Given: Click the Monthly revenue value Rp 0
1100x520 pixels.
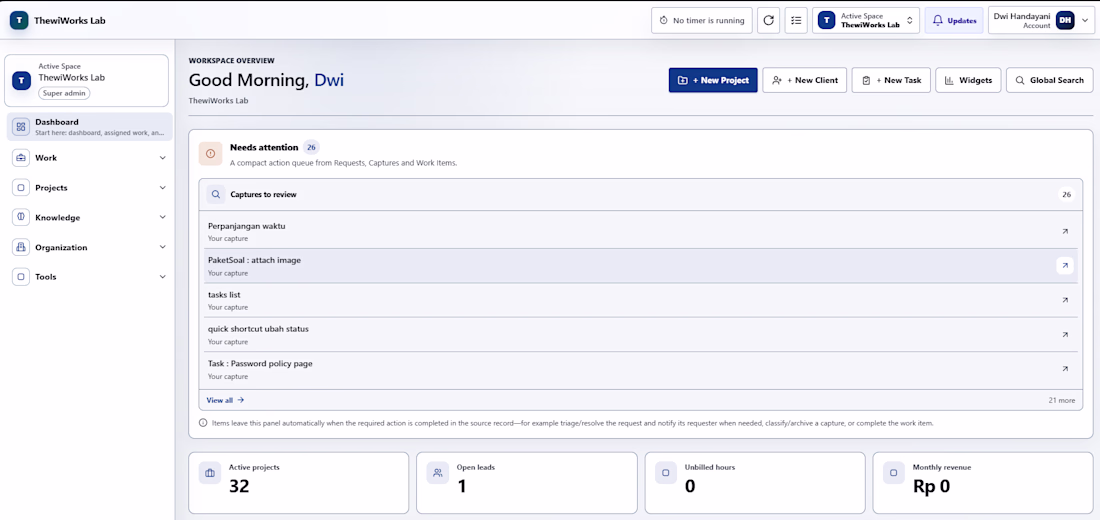Looking at the screenshot, I should coord(931,486).
